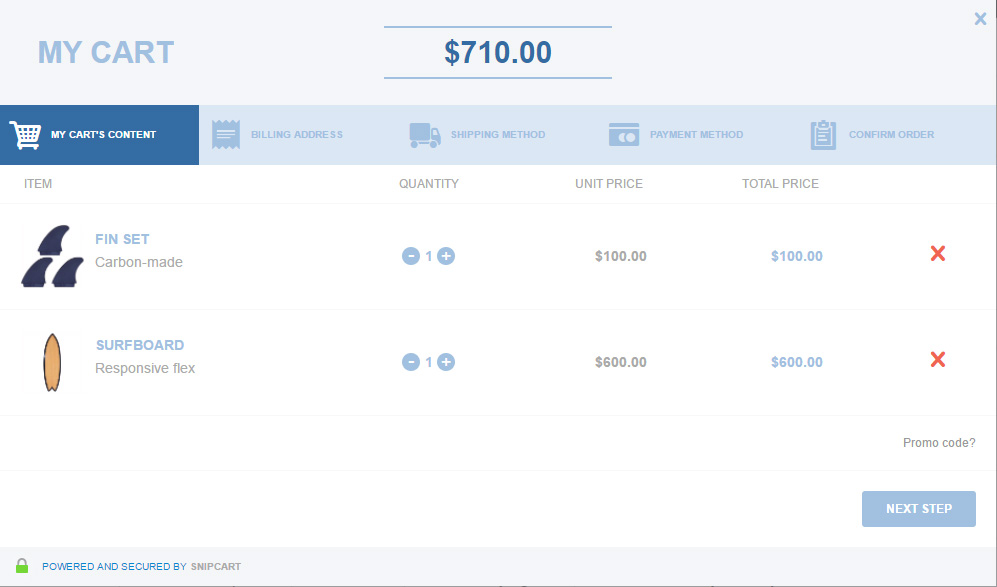The width and height of the screenshot is (997, 587).
Task: Remove Fin Set using red X
Action: click(x=937, y=254)
